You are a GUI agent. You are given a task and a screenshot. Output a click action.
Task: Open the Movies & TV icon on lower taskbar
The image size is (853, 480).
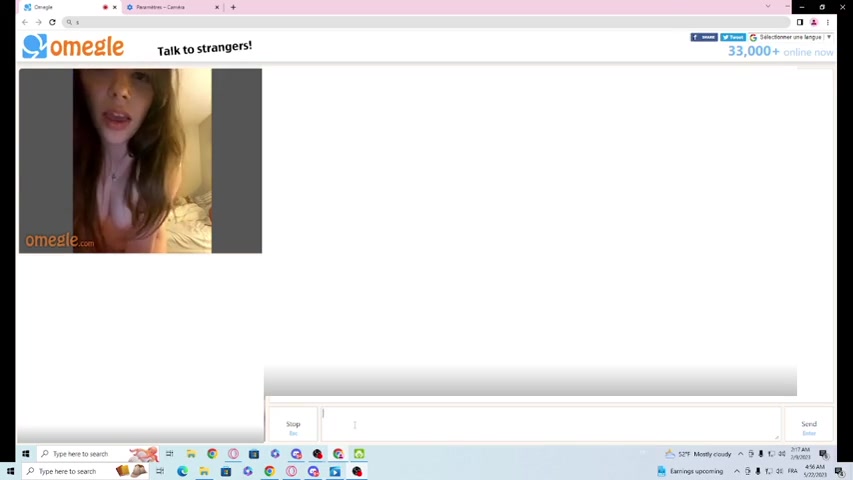[335, 471]
